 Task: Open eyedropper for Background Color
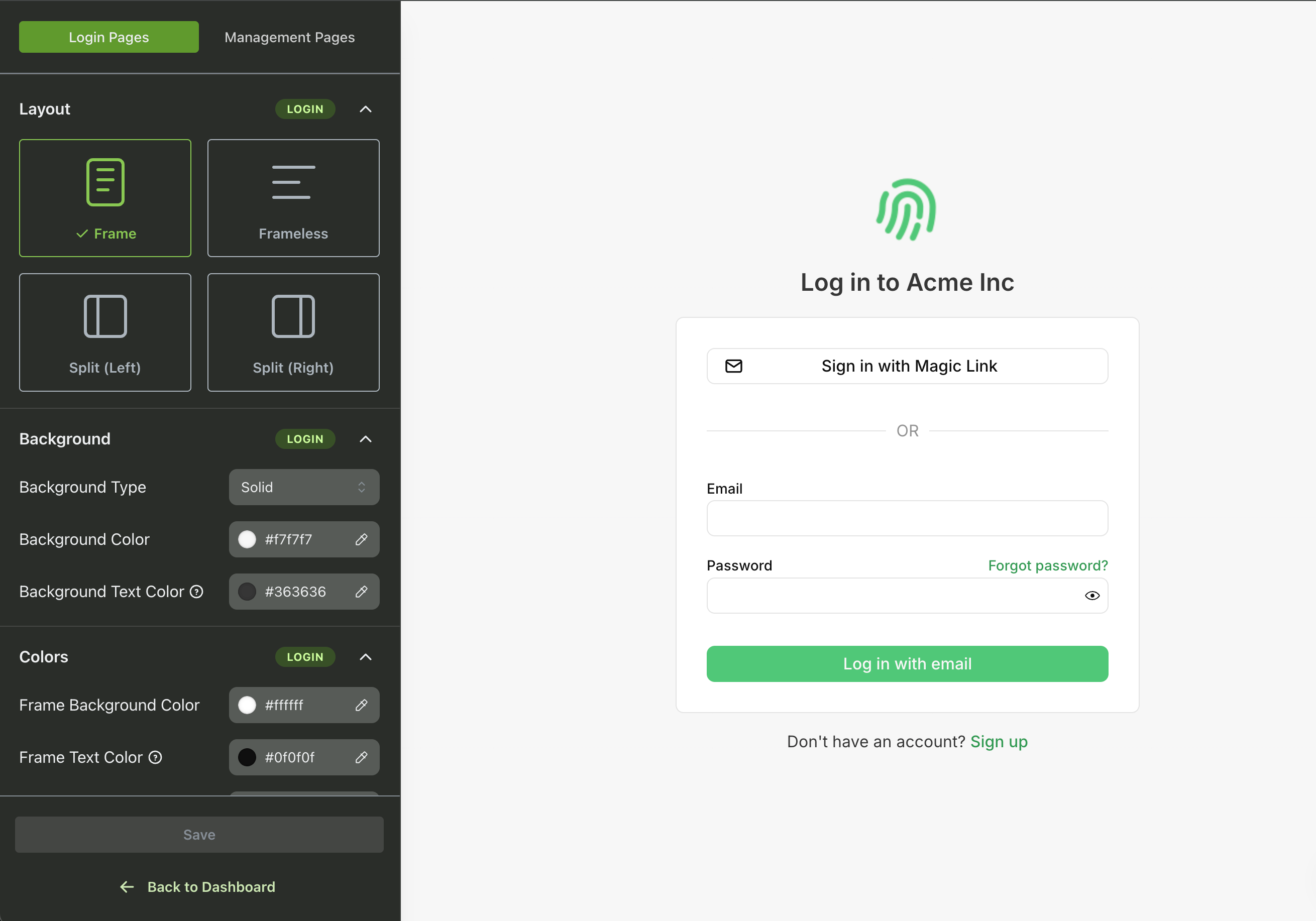pyautogui.click(x=361, y=539)
